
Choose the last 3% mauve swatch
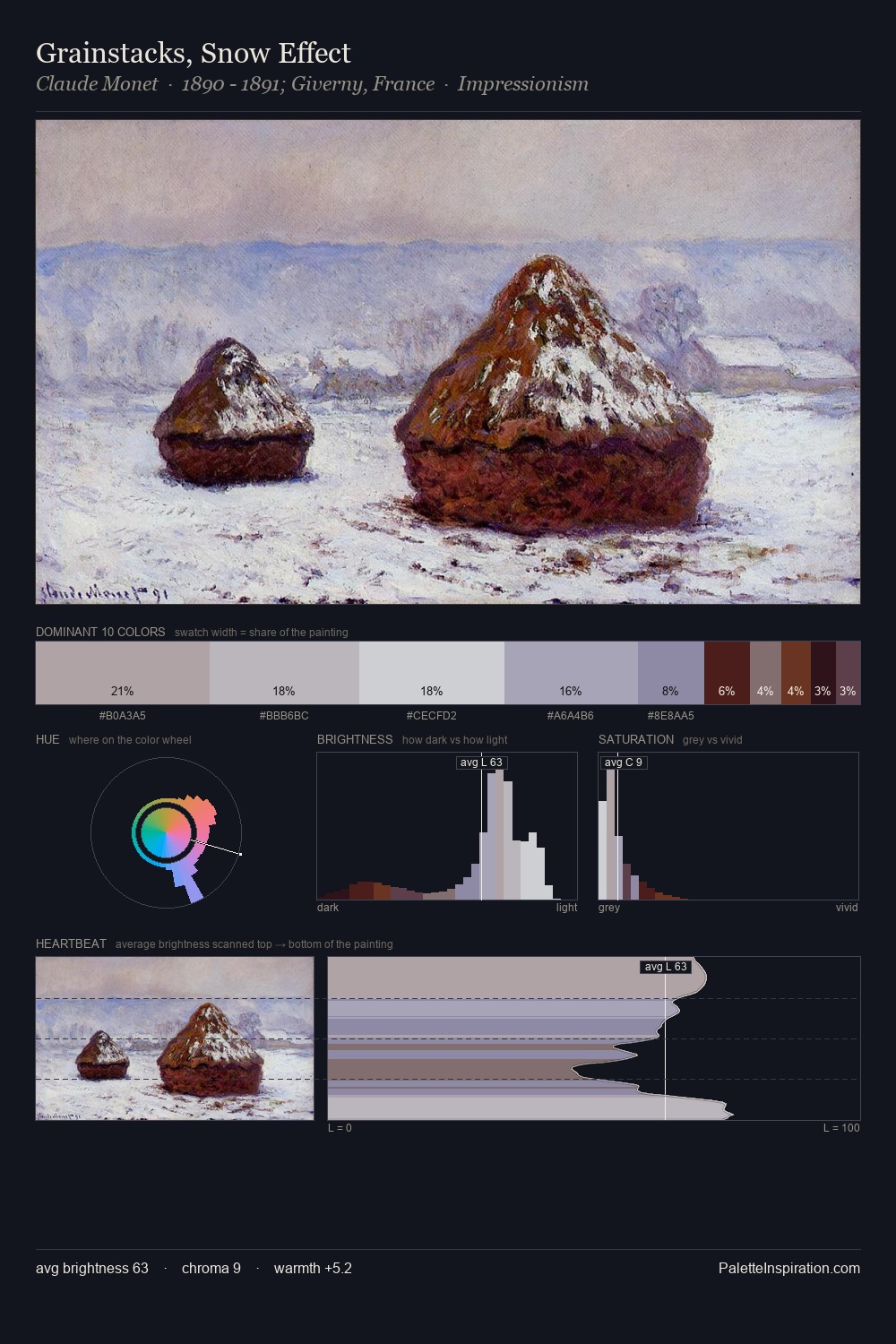click(x=848, y=673)
